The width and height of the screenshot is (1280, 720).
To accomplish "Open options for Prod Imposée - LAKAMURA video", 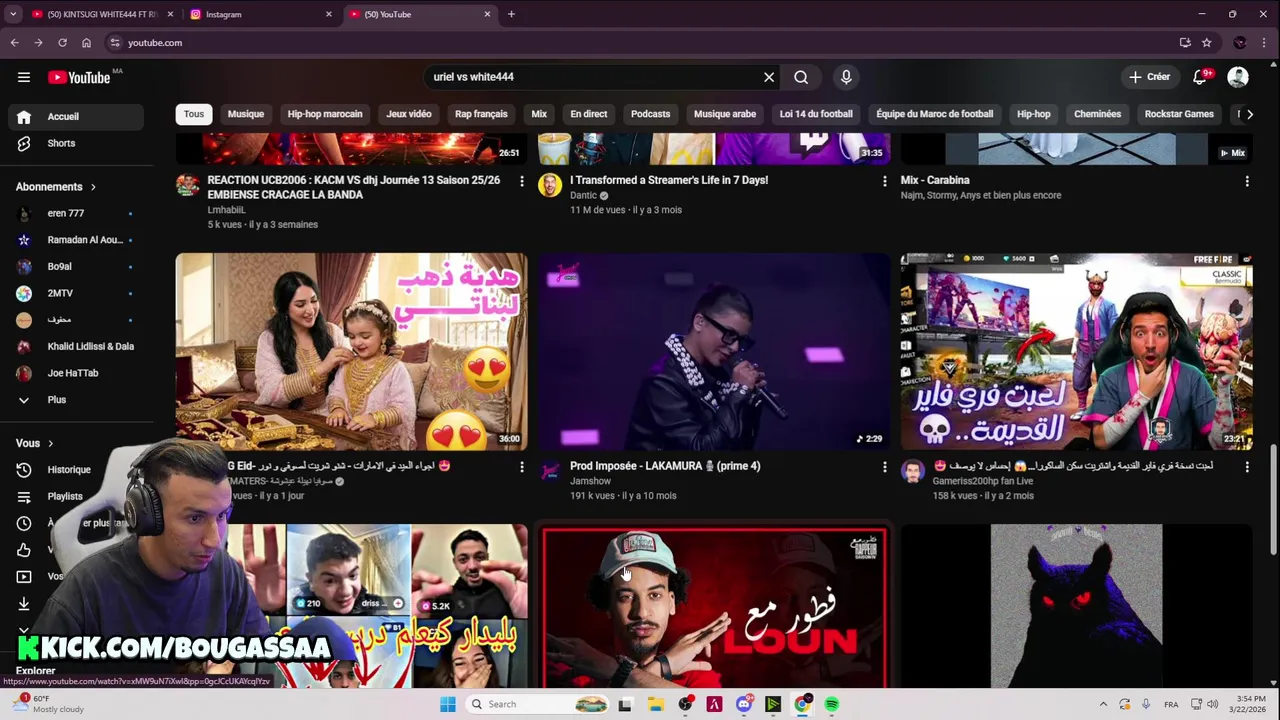I will coord(884,467).
